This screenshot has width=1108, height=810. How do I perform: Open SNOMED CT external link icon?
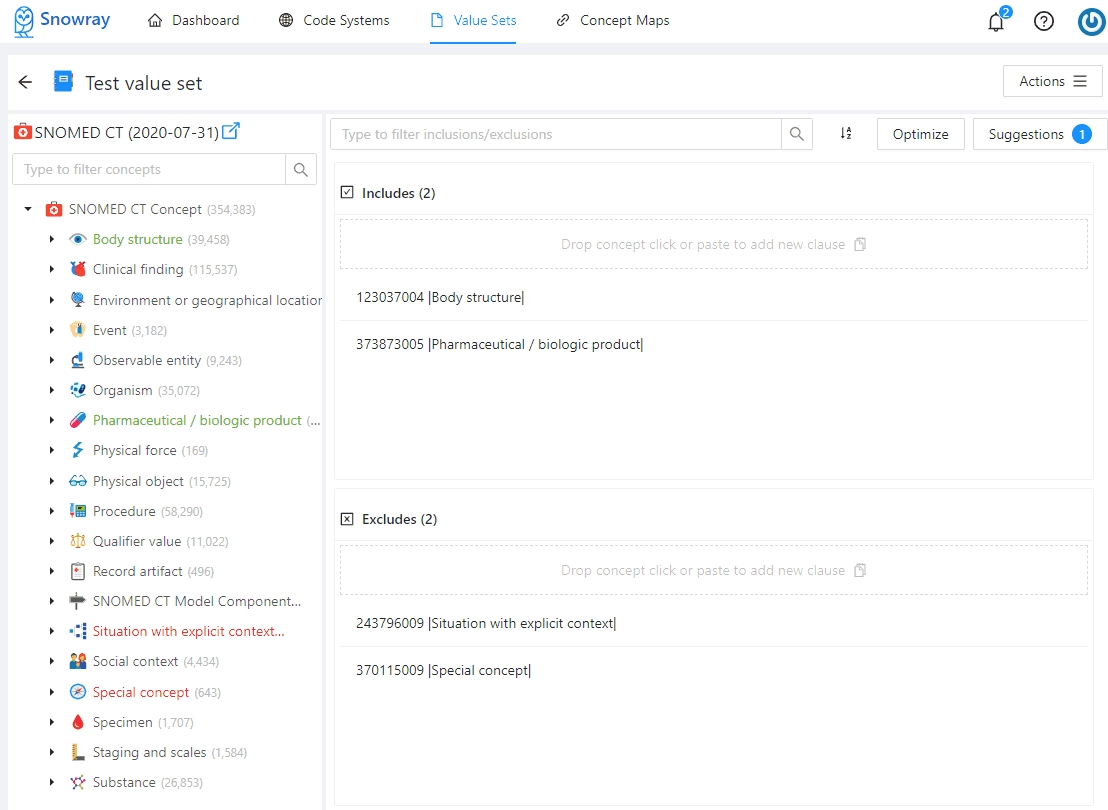point(231,131)
